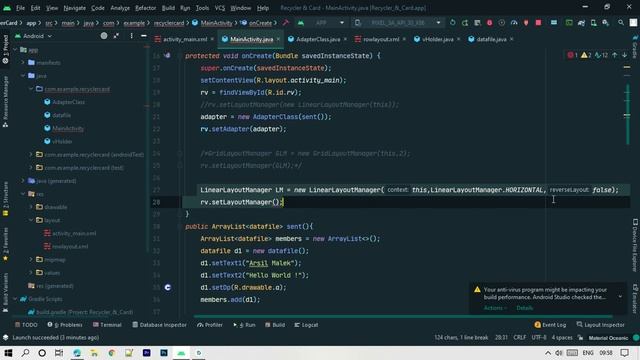The height and width of the screenshot is (360, 640).
Task: Click the Profile app gauge icon
Action: (514, 23)
